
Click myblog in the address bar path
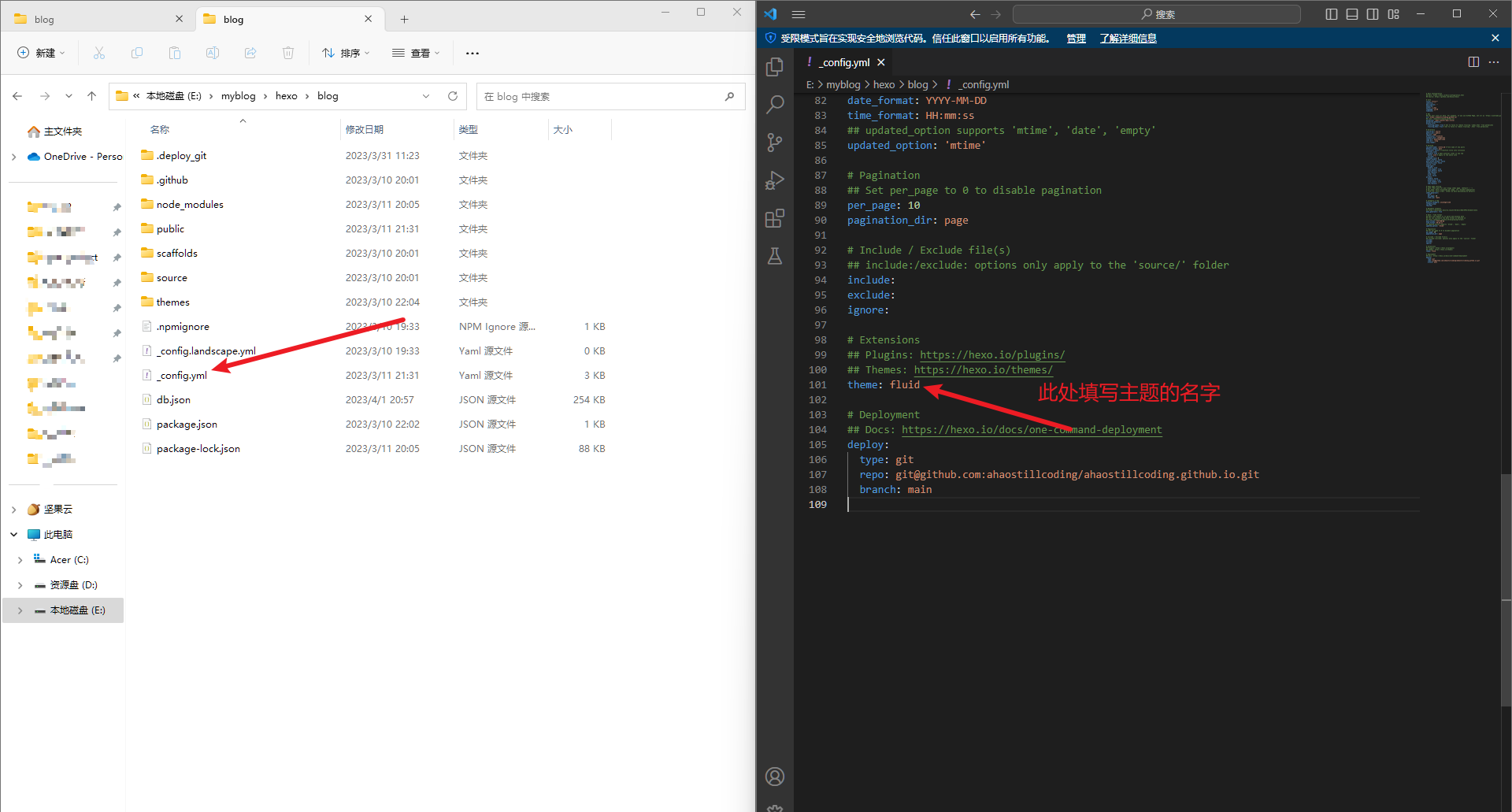[x=239, y=96]
